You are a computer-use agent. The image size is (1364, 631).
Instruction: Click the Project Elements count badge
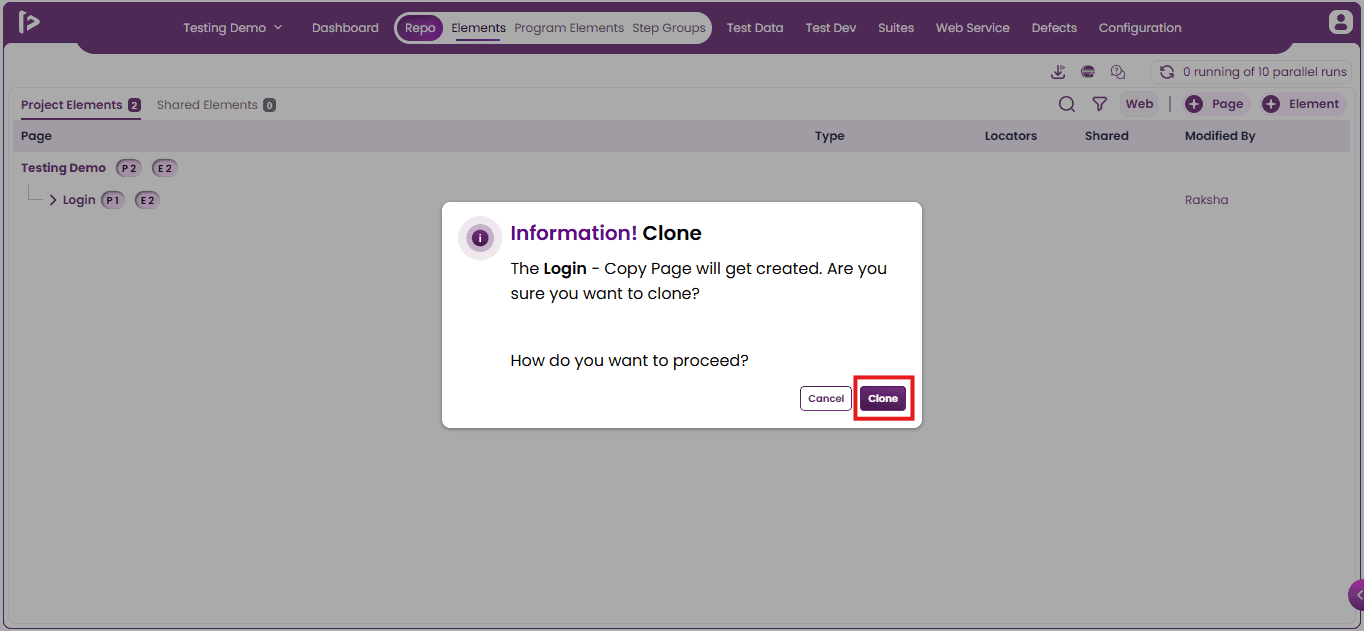click(x=134, y=105)
